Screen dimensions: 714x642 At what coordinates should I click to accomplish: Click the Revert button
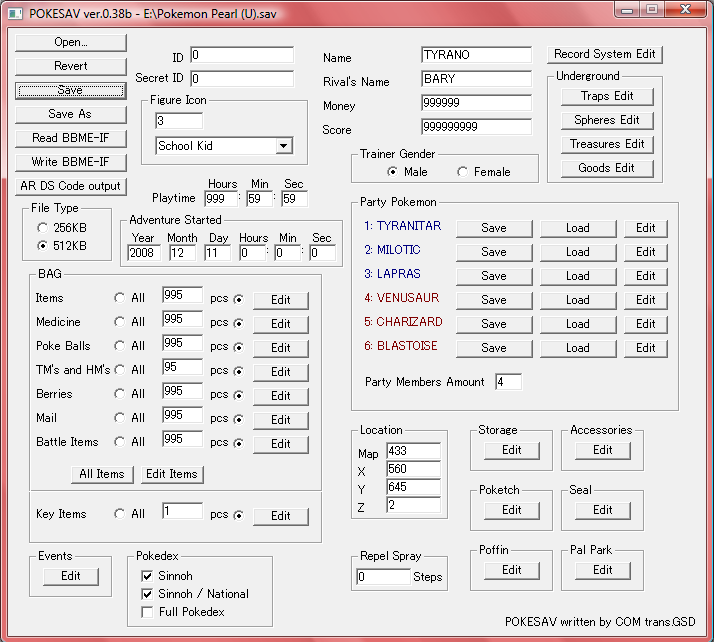pos(71,66)
